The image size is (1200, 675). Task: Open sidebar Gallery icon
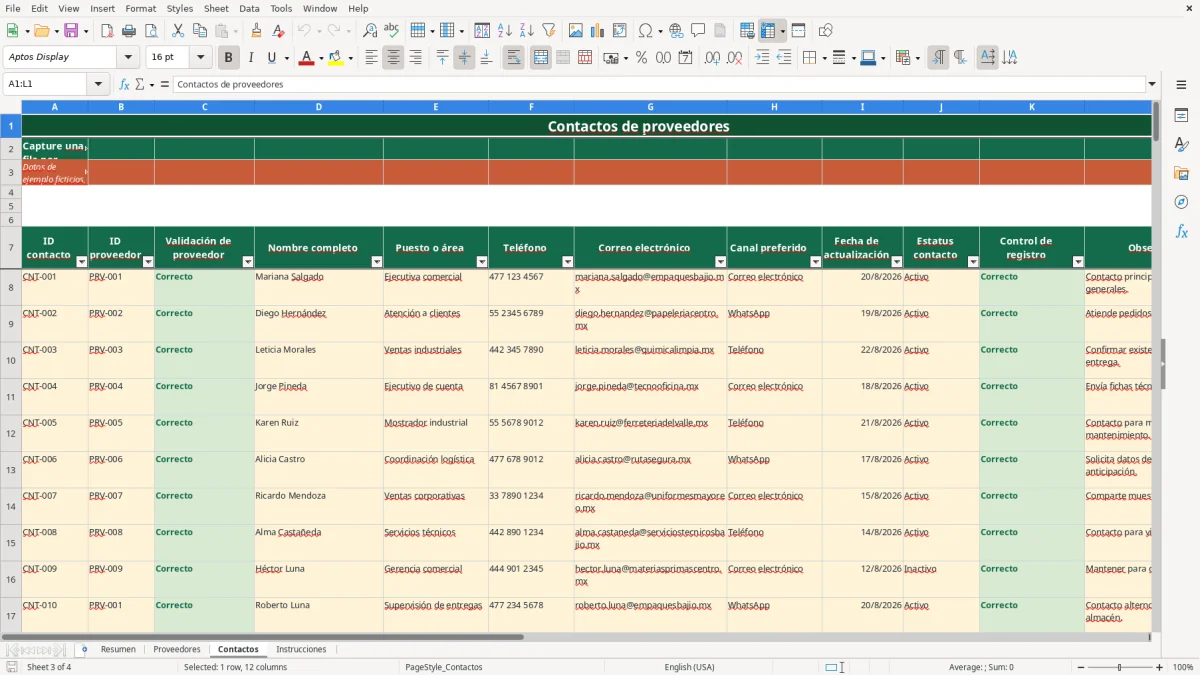[1181, 173]
